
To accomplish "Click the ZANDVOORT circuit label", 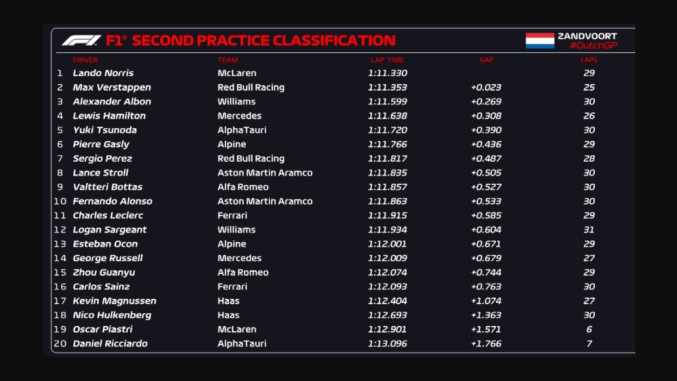I will coord(587,36).
